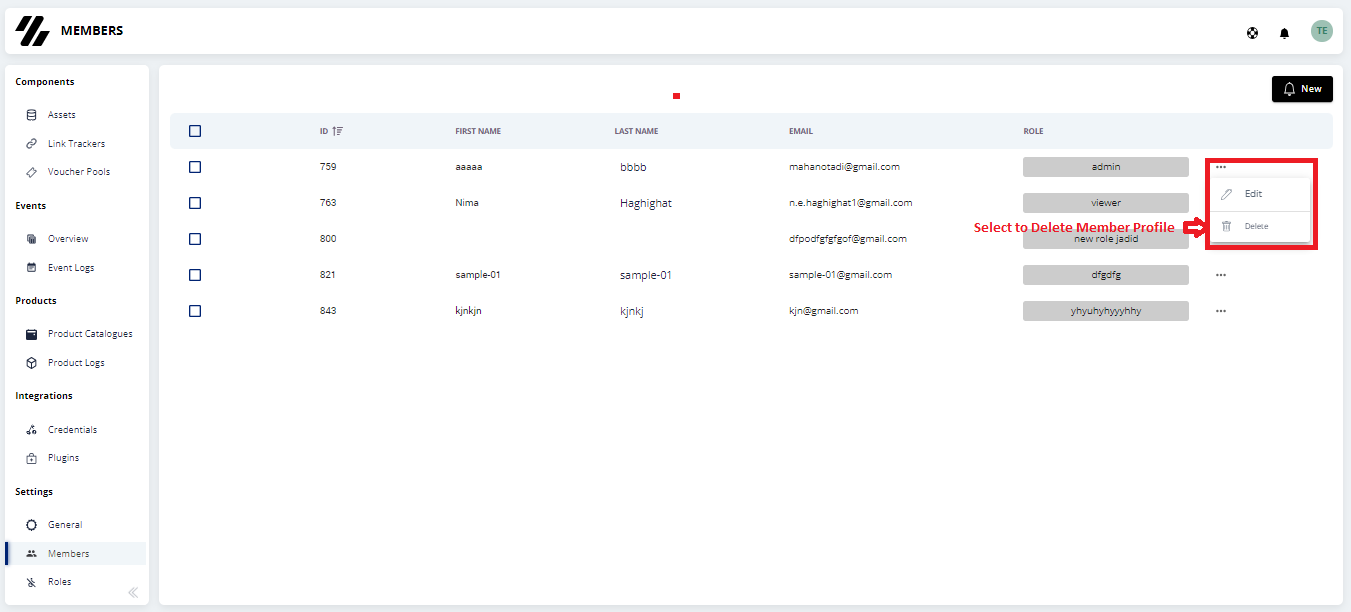The image size is (1351, 612).
Task: Check the box for member 800
Action: [x=195, y=239]
